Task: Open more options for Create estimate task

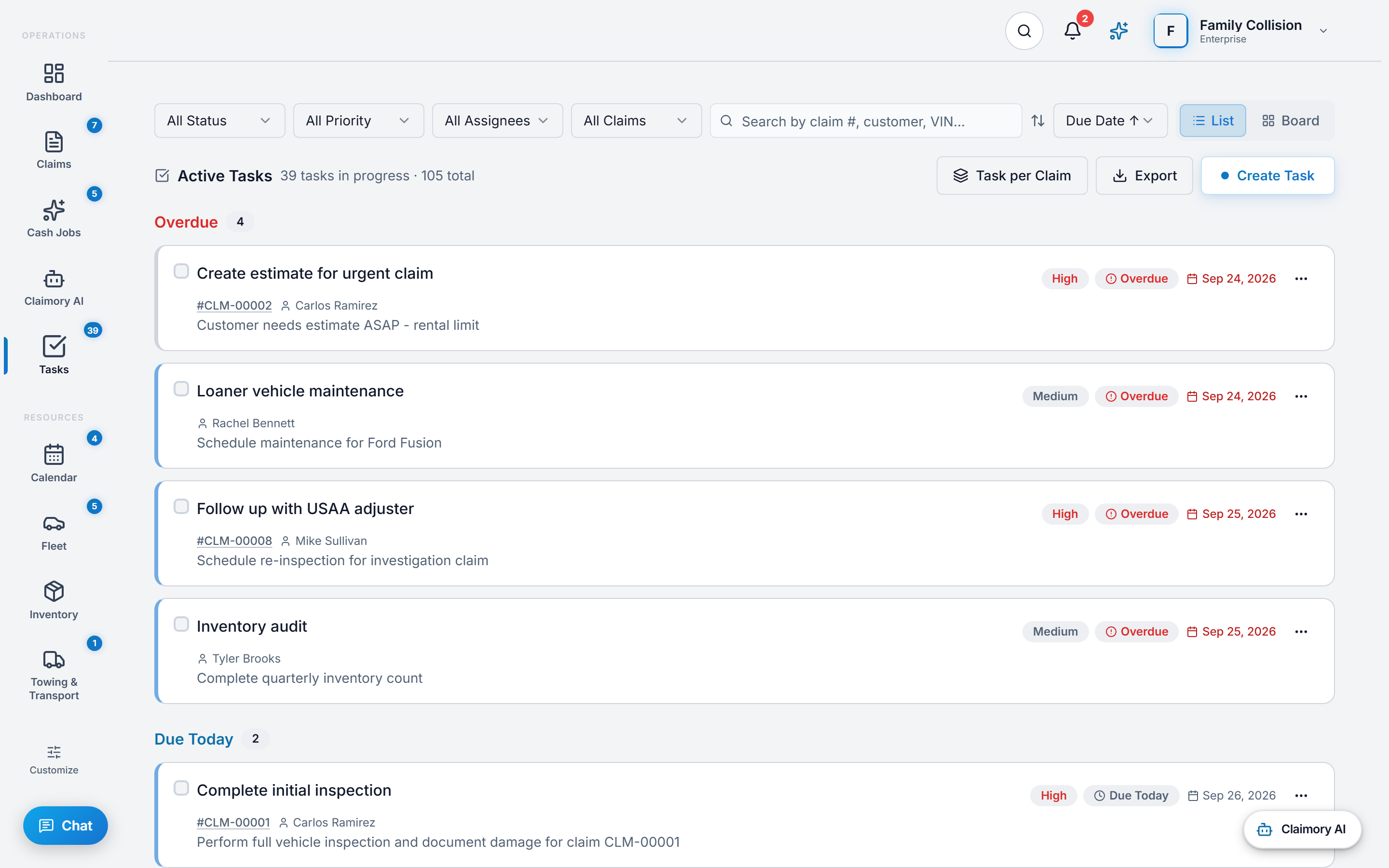Action: 1301,279
